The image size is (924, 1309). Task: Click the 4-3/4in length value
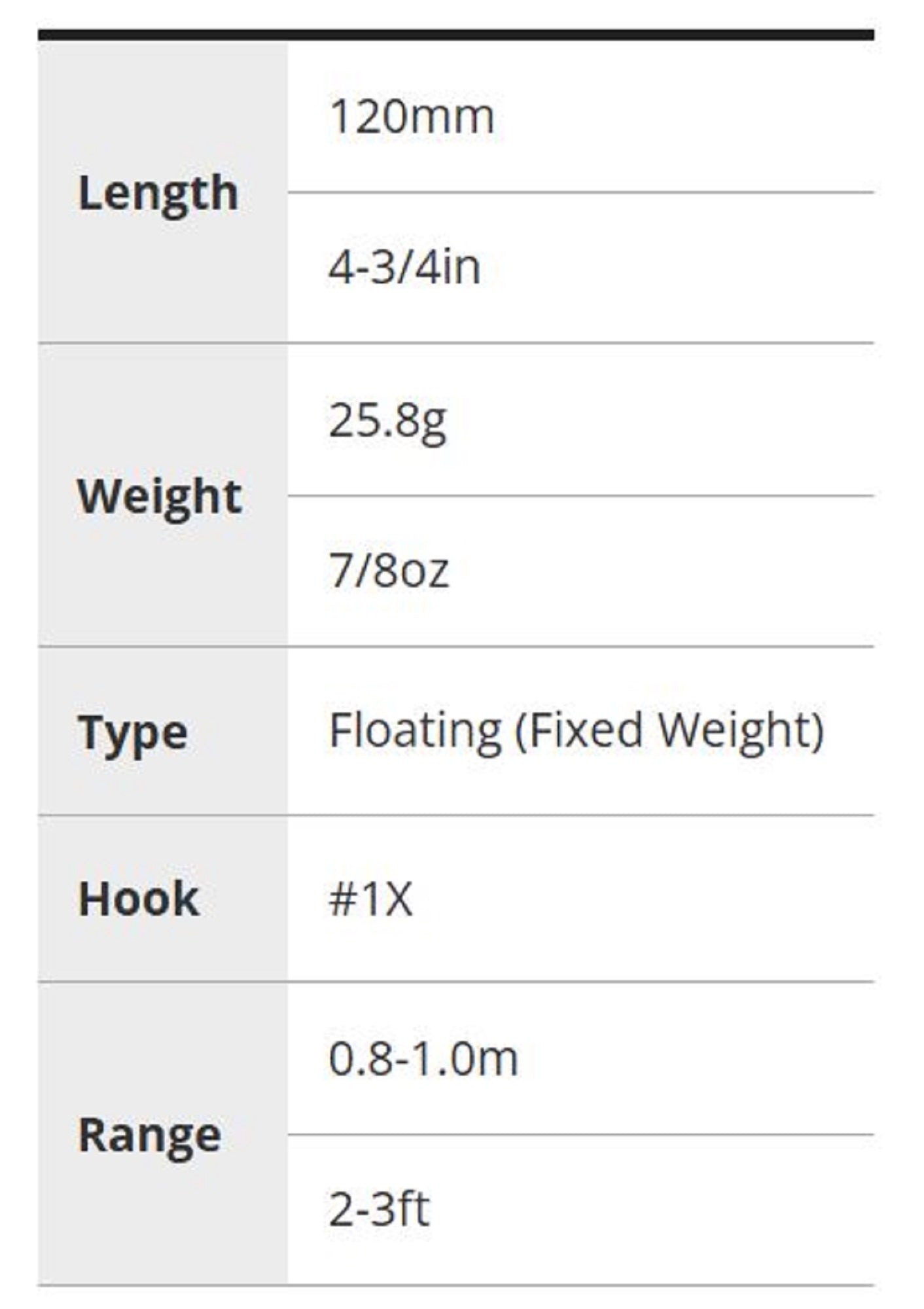click(404, 268)
